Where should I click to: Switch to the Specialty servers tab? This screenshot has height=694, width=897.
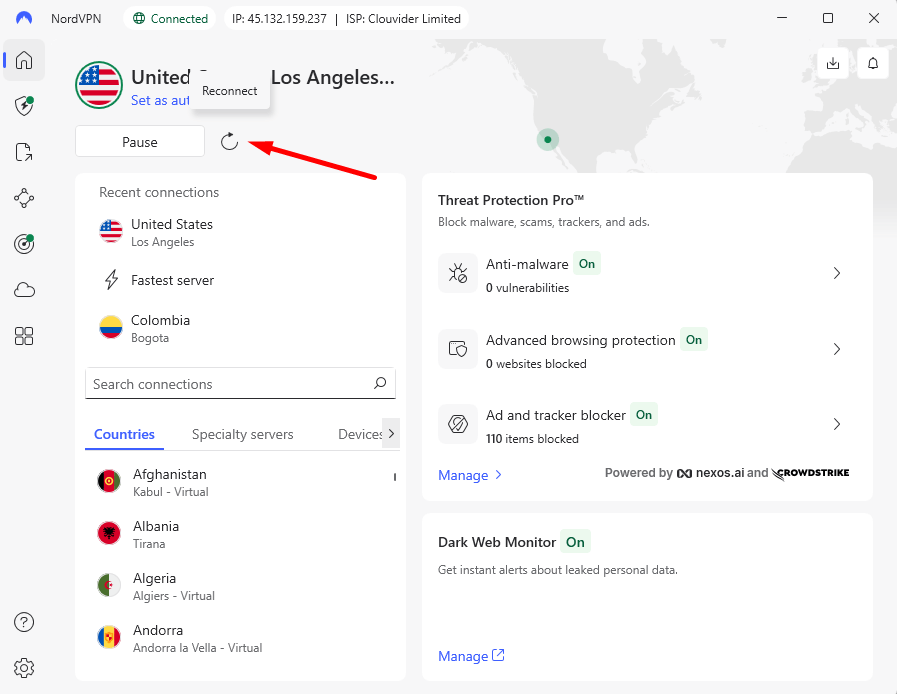pos(242,434)
